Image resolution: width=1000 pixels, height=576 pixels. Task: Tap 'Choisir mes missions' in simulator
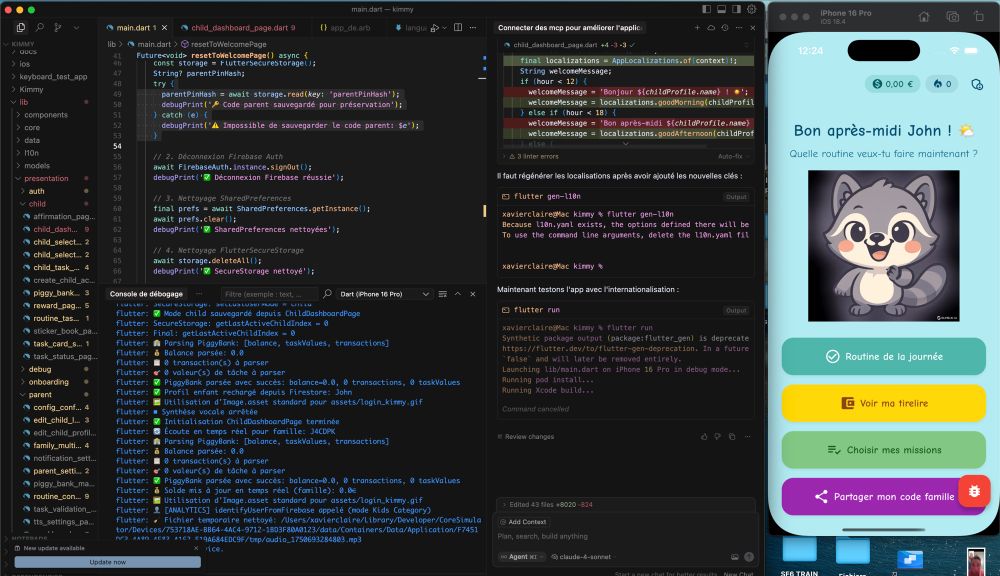point(883,450)
